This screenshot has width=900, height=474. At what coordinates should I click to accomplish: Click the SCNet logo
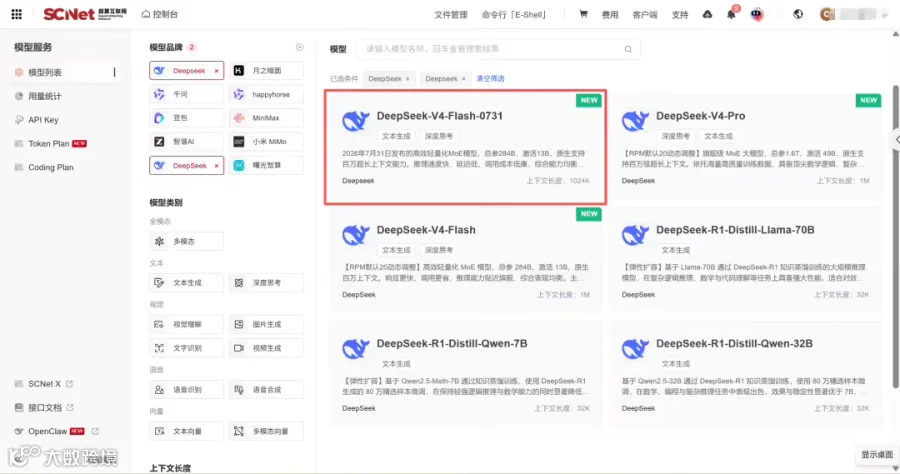[85, 14]
